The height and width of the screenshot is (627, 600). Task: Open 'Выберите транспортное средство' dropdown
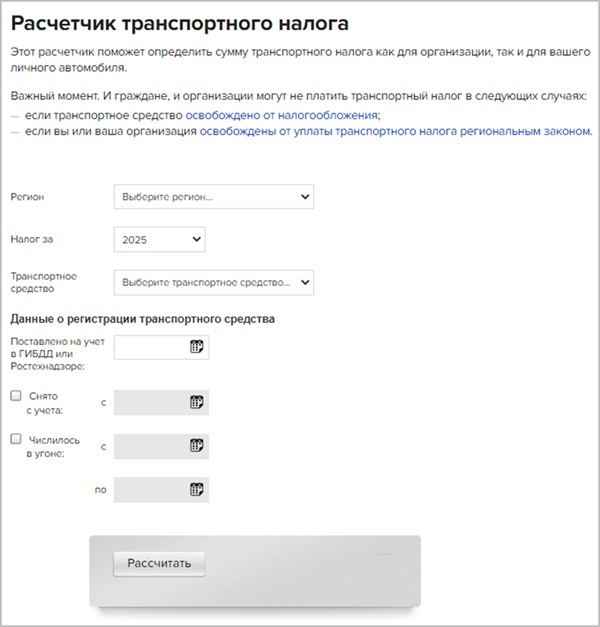point(214,283)
